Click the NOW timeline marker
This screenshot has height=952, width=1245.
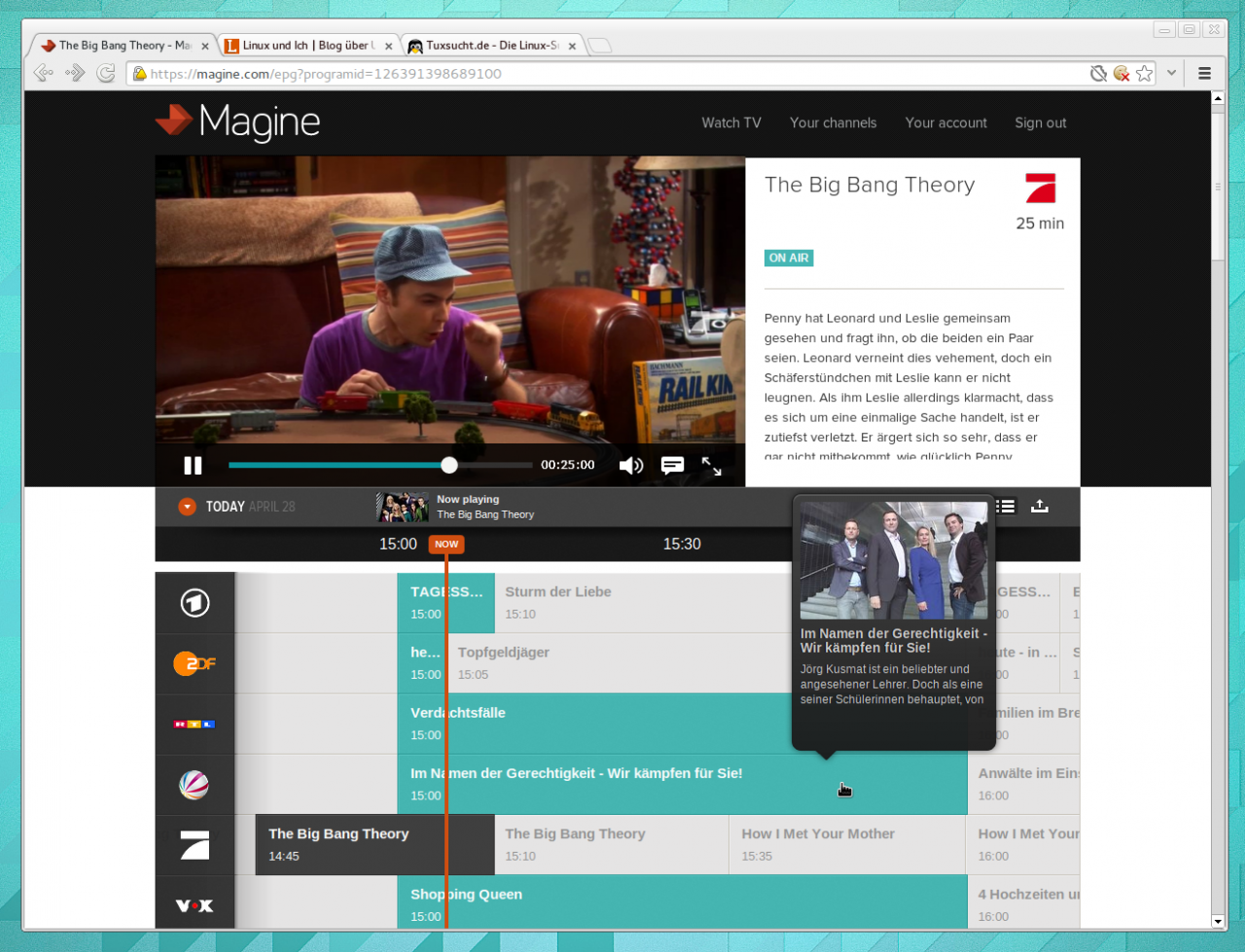click(446, 545)
